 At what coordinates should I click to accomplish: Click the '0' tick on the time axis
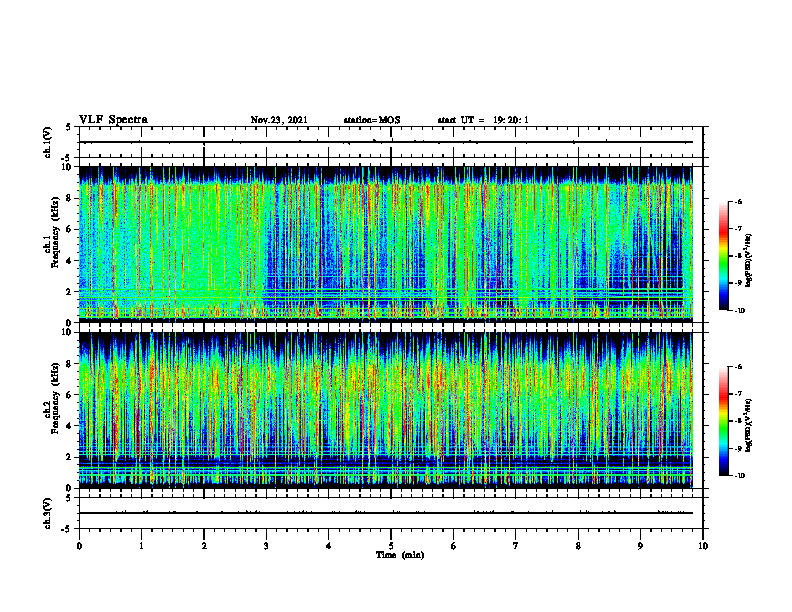[79, 546]
